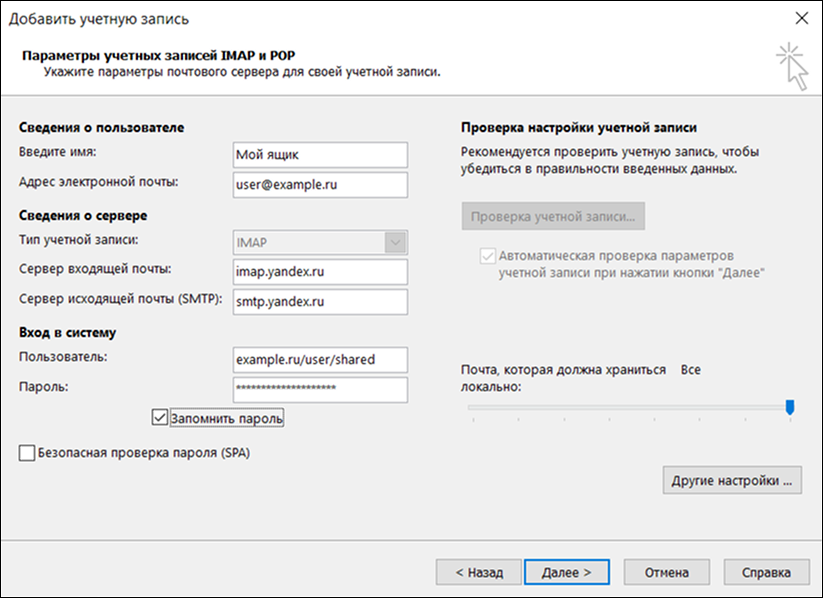The height and width of the screenshot is (598, 823).
Task: Cancel setup with 'Отмена' button
Action: click(666, 572)
